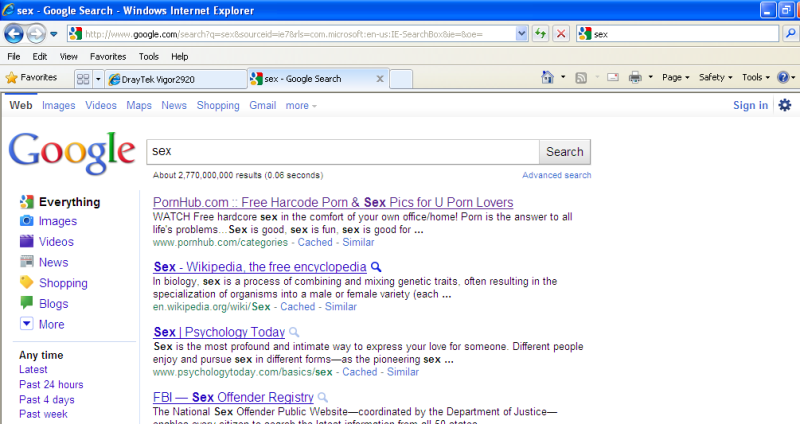
Task: Open the Edit menu
Action: point(40,57)
